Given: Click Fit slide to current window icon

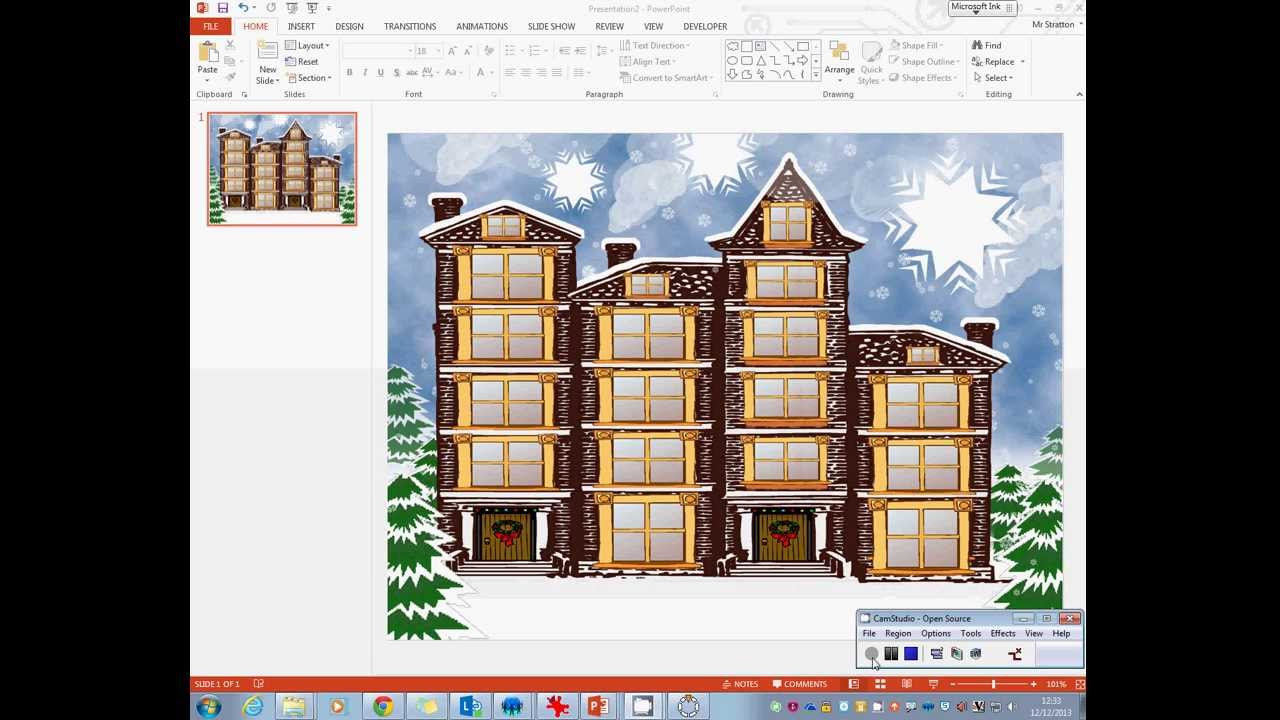Looking at the screenshot, I should 1079,684.
